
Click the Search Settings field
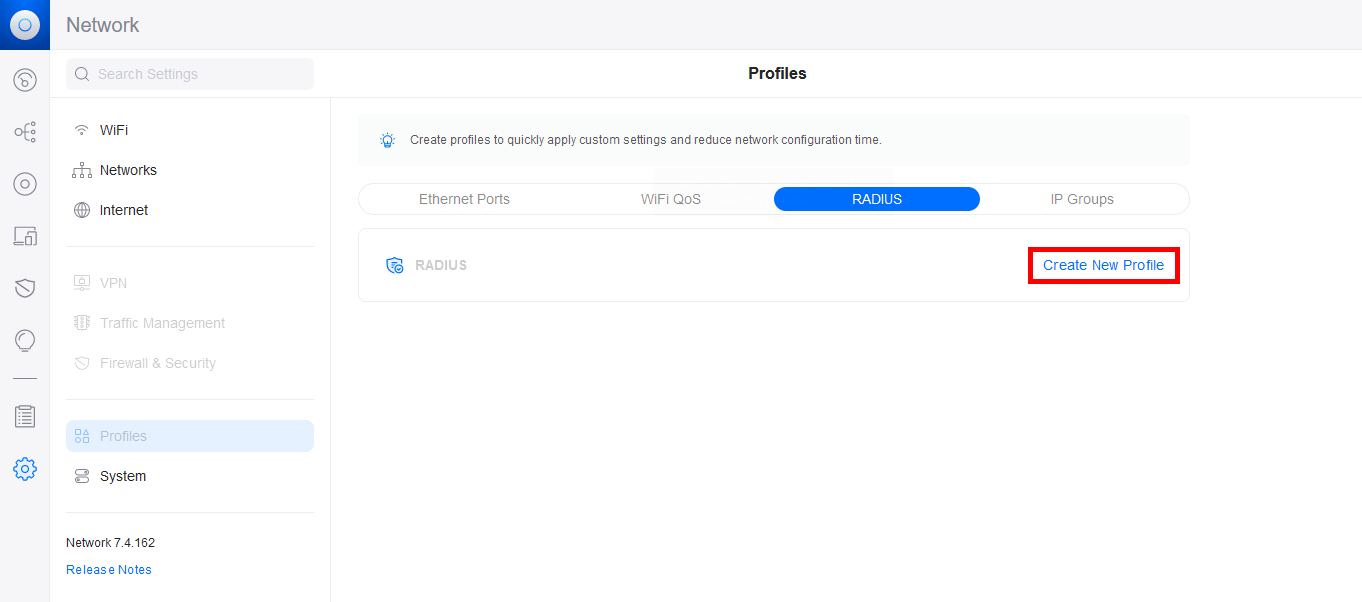pos(189,73)
